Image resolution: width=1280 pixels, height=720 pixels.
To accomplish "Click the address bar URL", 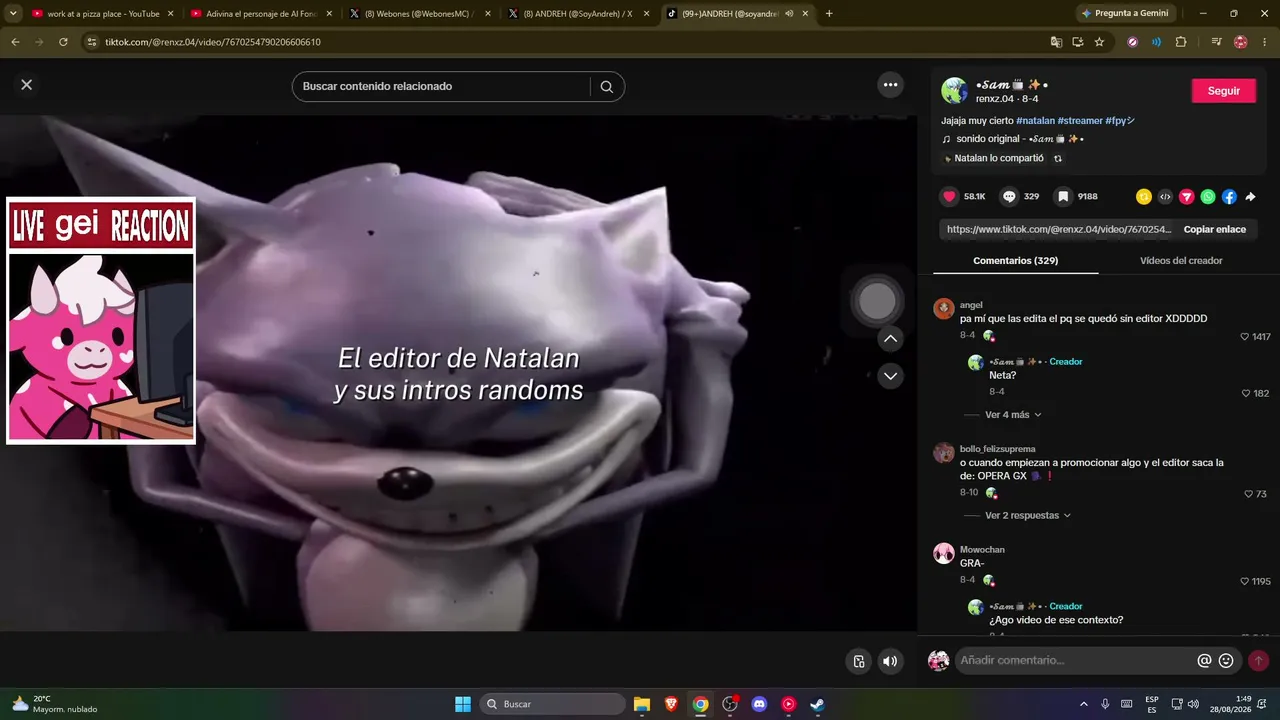I will pyautogui.click(x=212, y=42).
